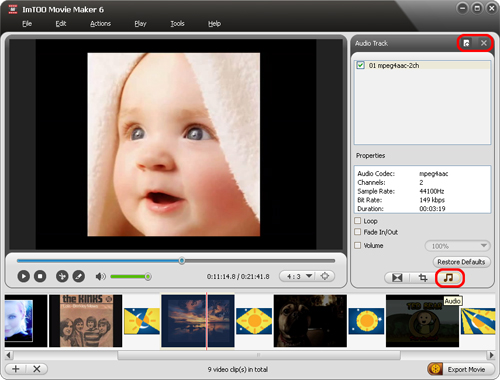500x380 pixels.
Task: Select the sunset clip thumbnail
Action: 198,321
